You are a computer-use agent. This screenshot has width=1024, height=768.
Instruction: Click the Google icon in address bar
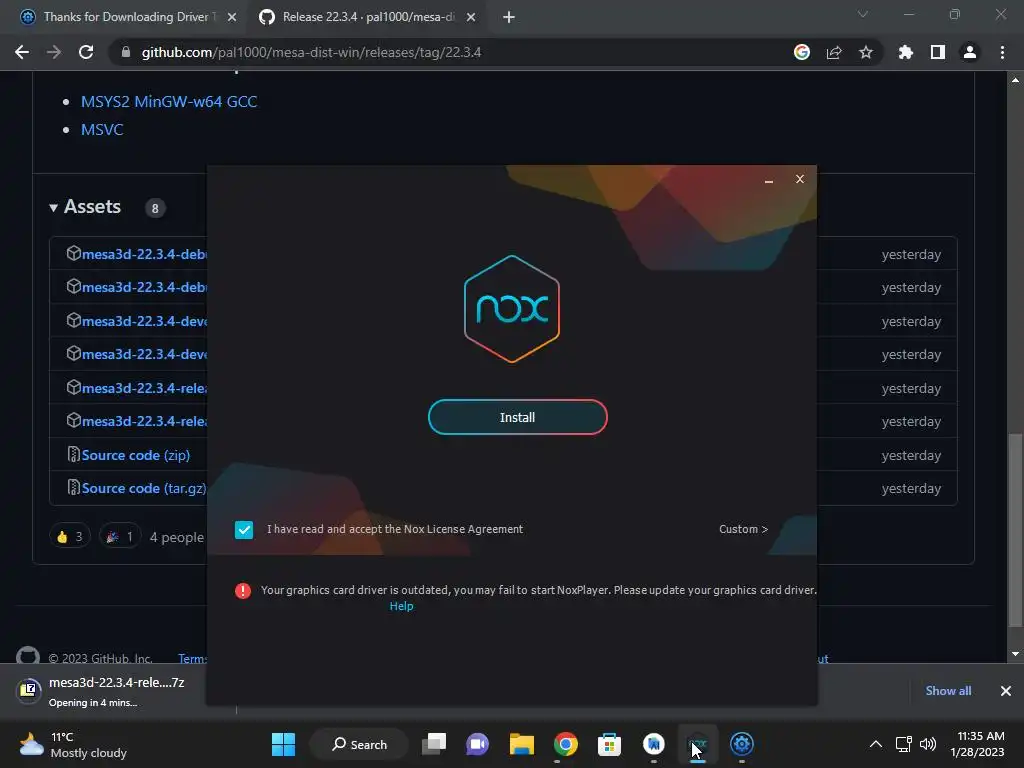(801, 52)
